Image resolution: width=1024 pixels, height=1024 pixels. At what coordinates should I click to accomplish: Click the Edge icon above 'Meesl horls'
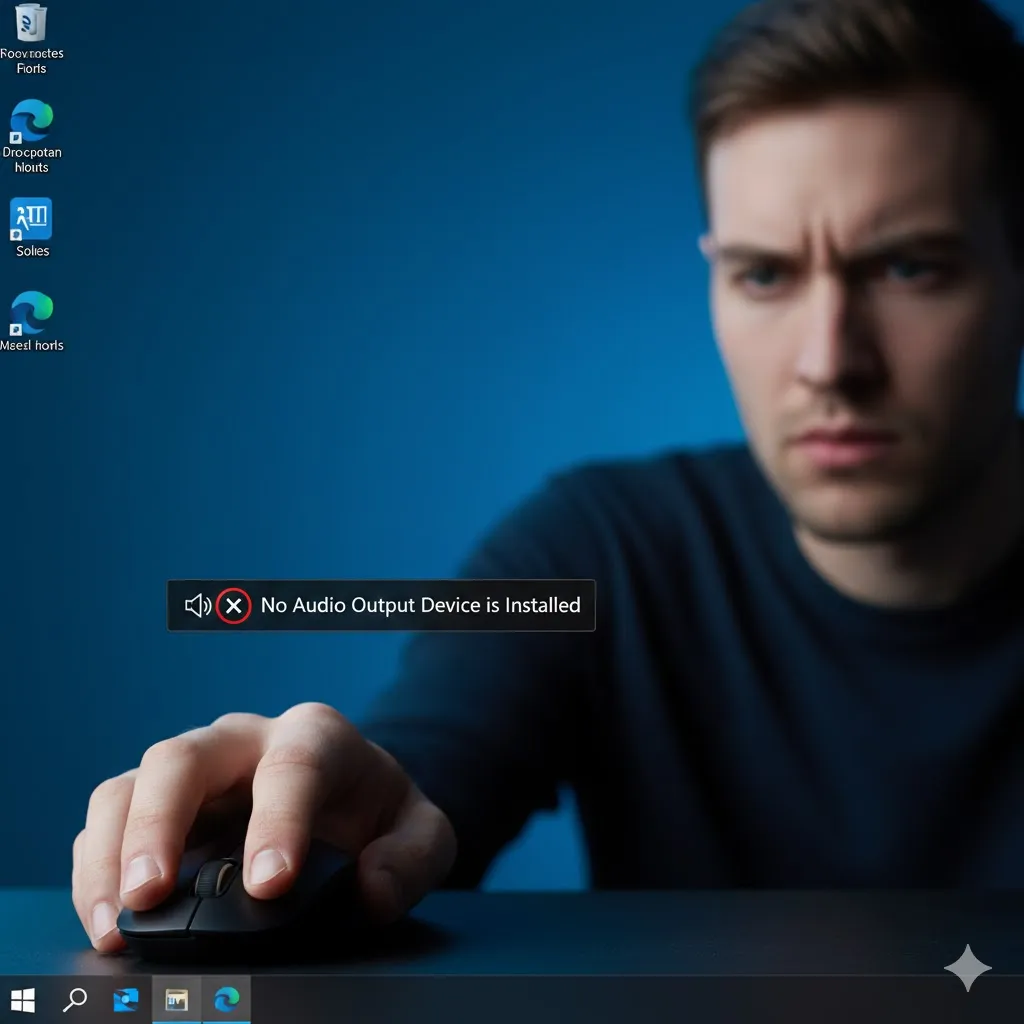[31, 313]
